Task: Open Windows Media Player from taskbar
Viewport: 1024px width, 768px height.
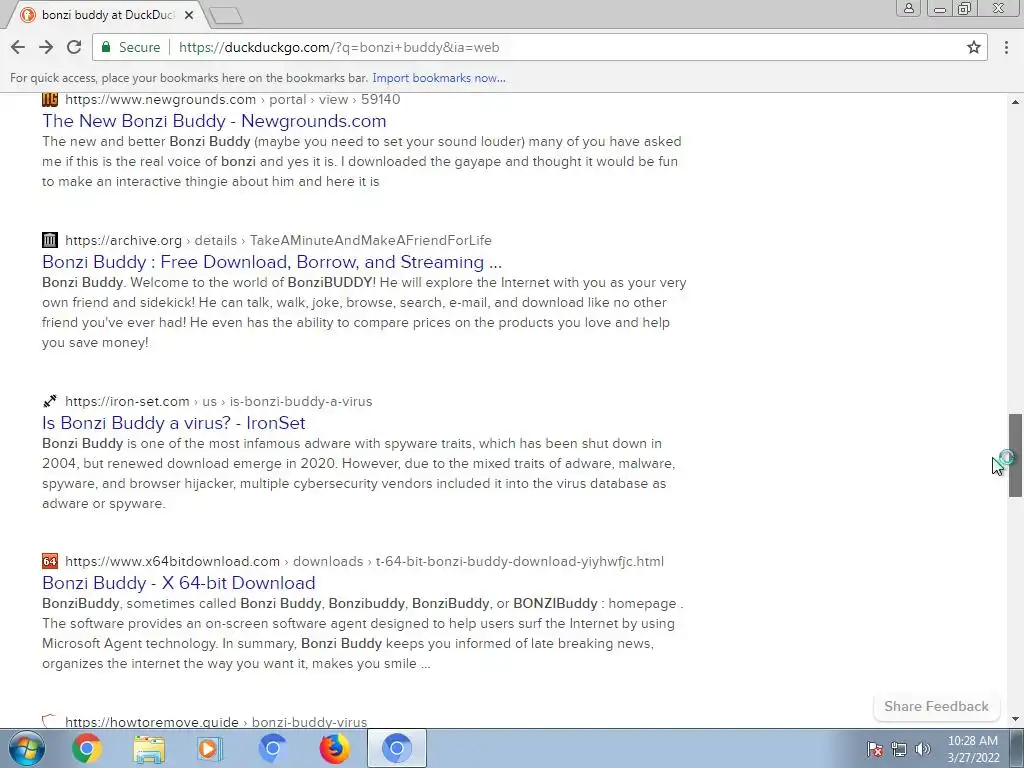Action: click(210, 748)
